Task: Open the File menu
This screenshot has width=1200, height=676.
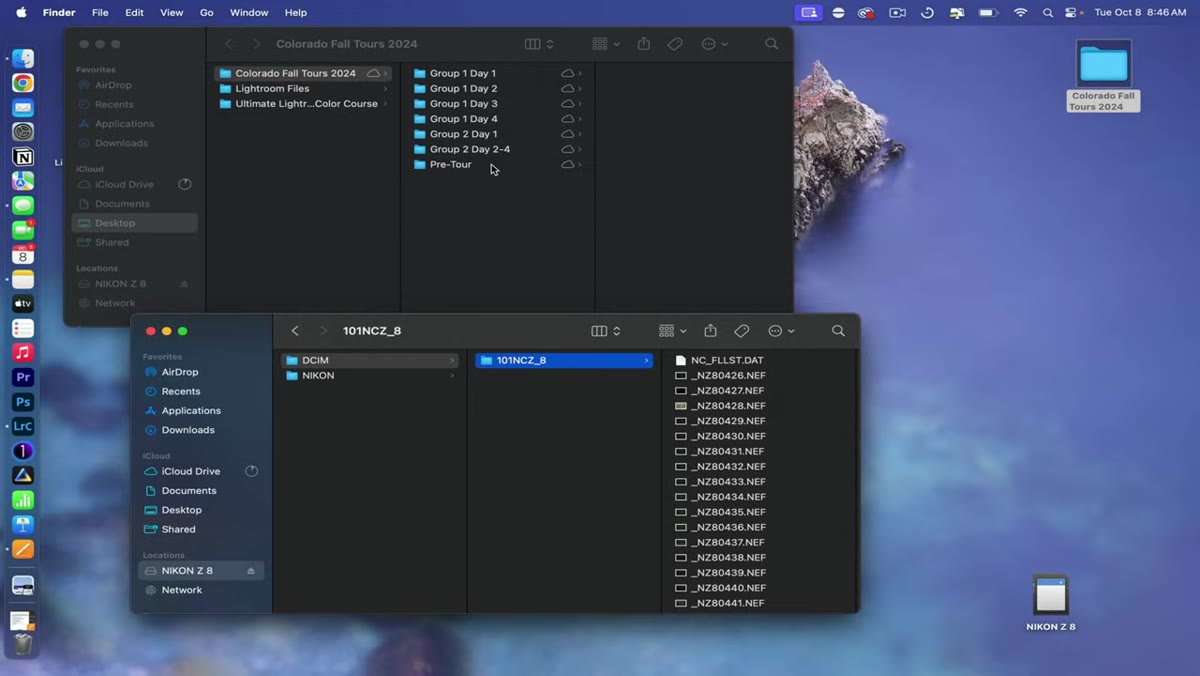Action: (x=100, y=13)
